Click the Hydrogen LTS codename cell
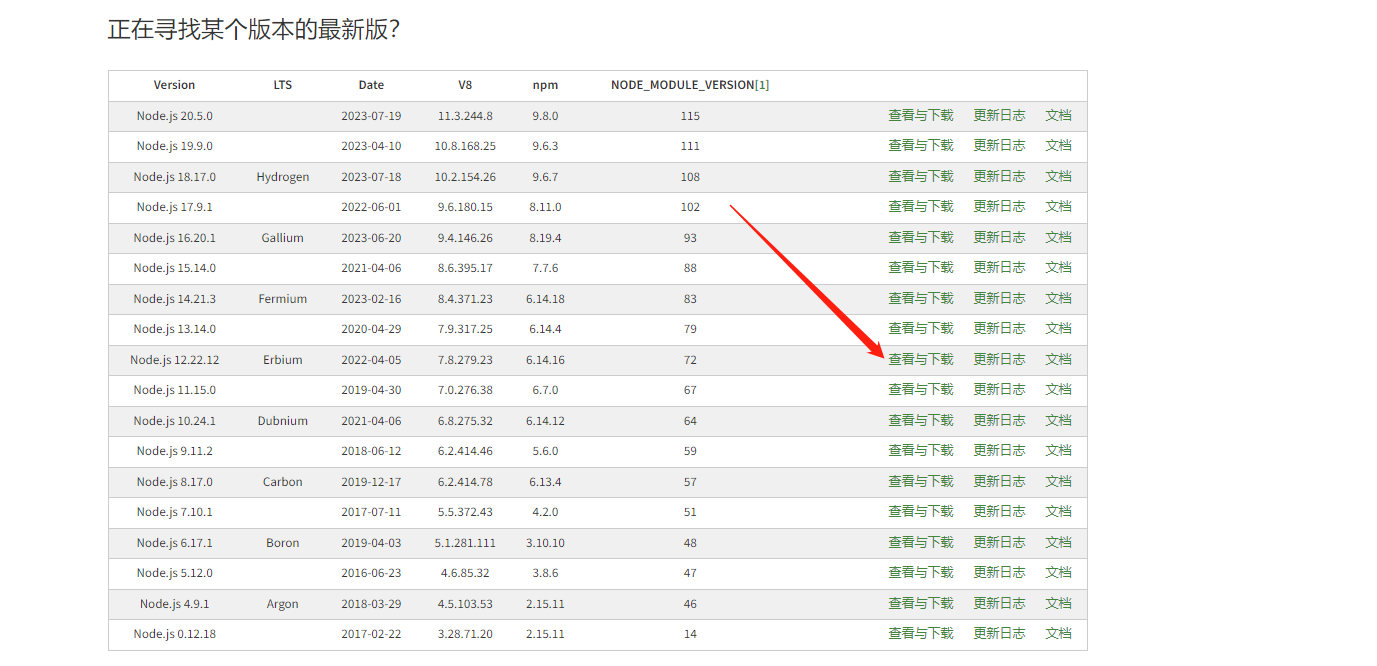 (x=283, y=177)
